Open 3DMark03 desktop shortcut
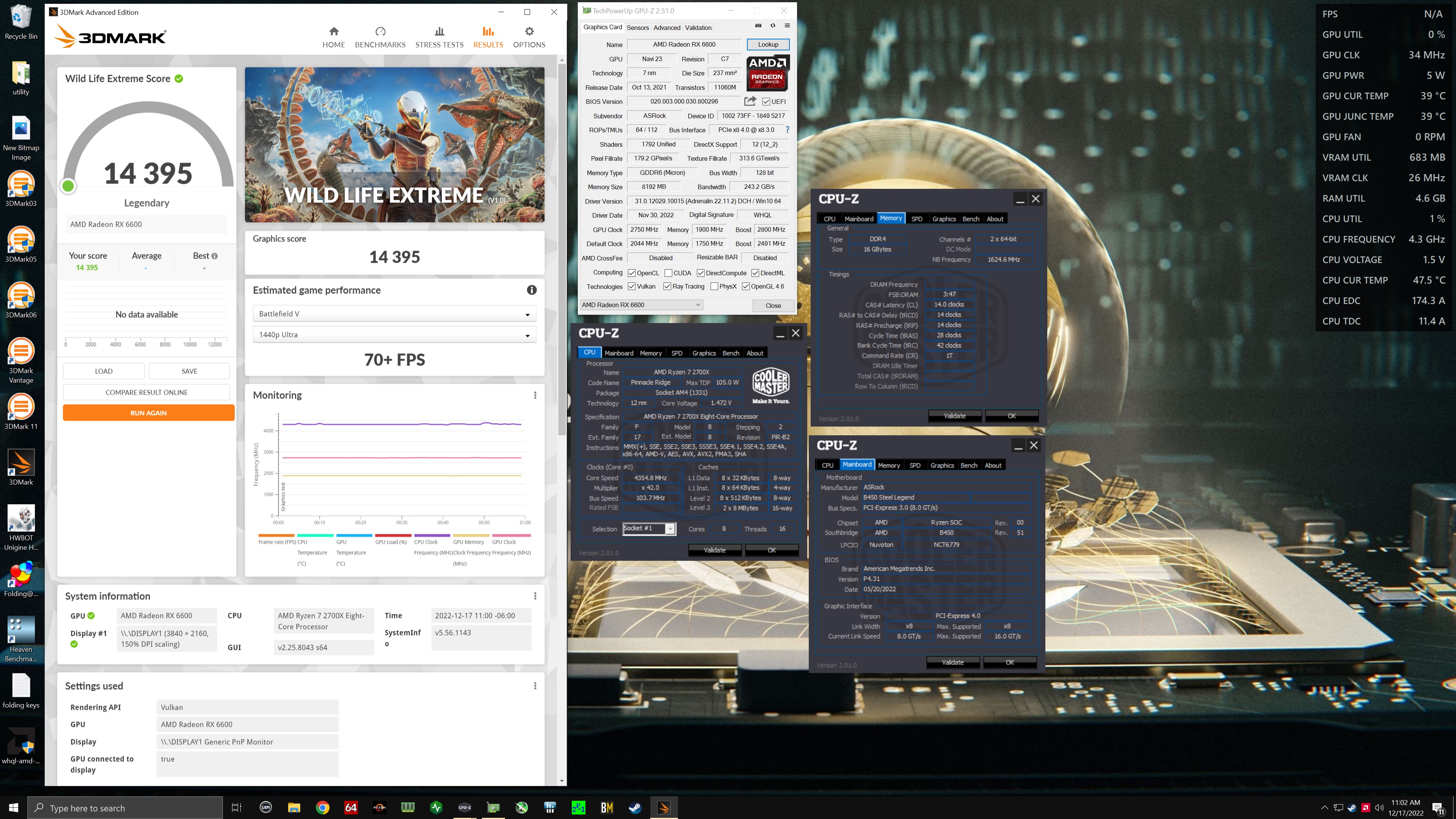The image size is (1456, 819). pyautogui.click(x=21, y=189)
